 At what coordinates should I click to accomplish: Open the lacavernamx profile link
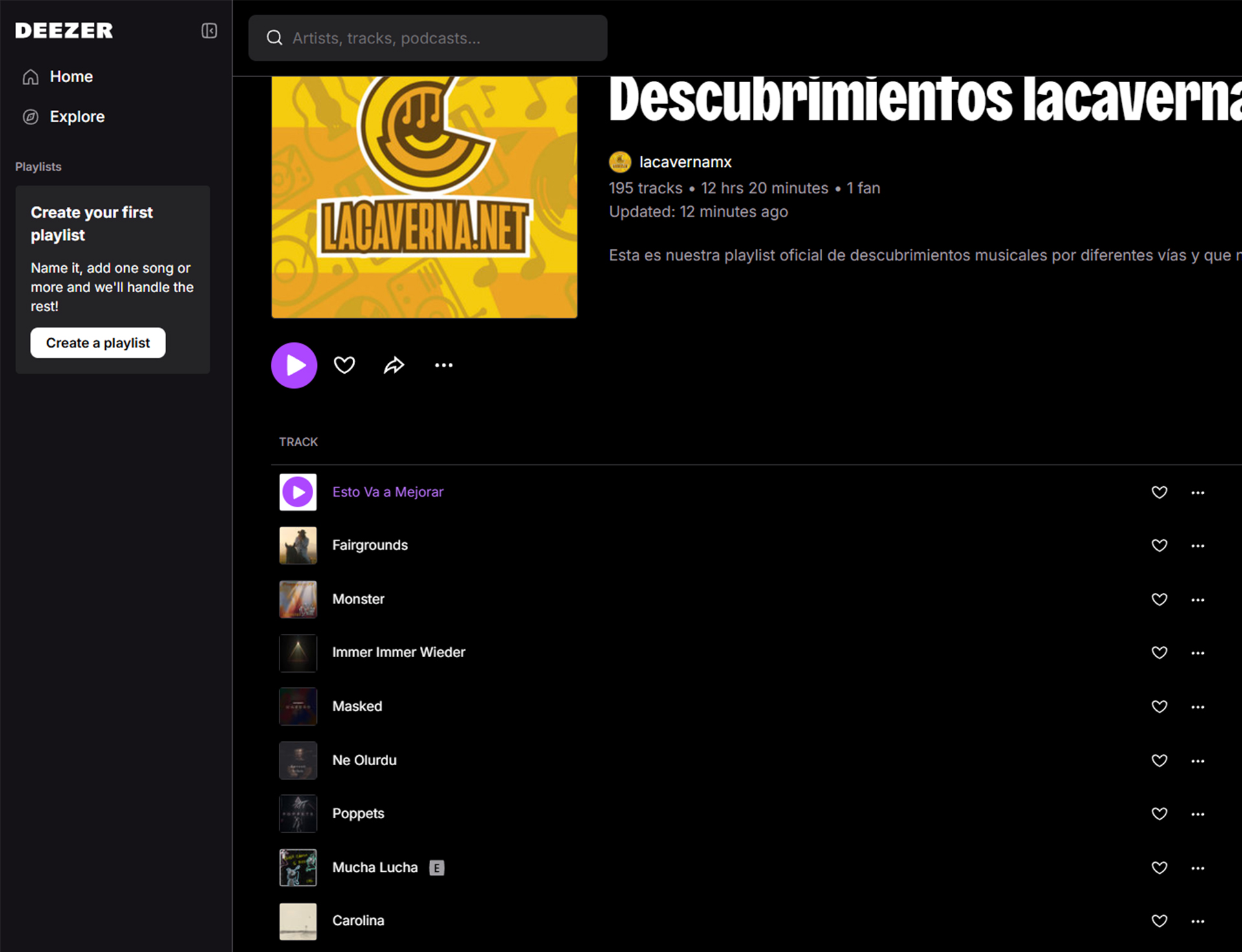pos(686,162)
